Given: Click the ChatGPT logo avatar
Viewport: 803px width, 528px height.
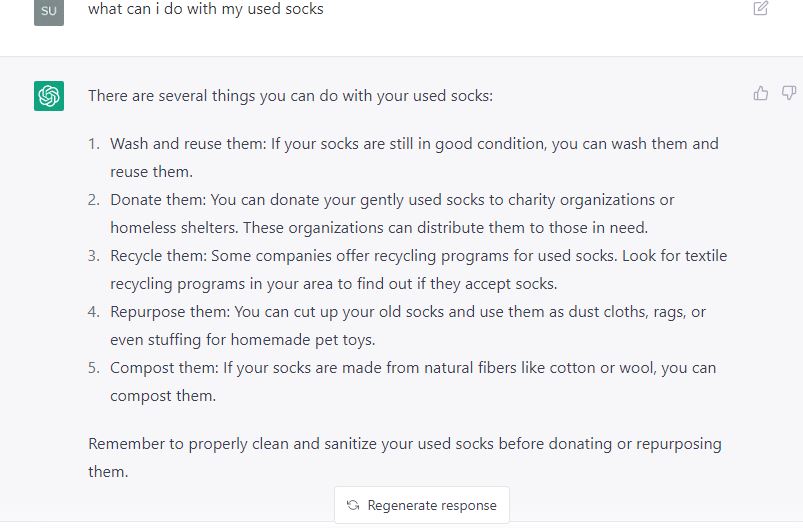Looking at the screenshot, I should point(49,96).
